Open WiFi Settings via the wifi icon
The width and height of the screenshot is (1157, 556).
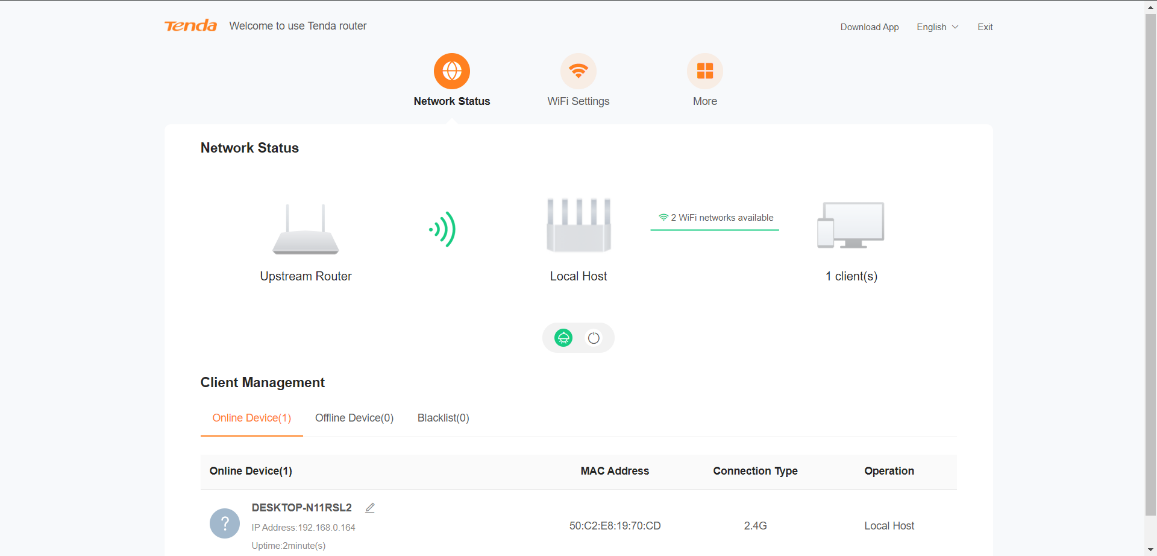pyautogui.click(x=578, y=71)
